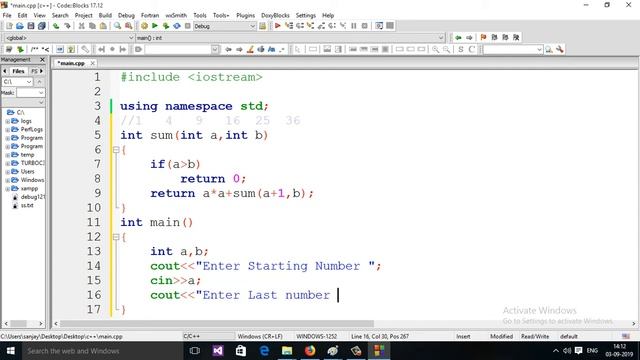
Task: Cut selection using scissors icon
Action: point(82,26)
